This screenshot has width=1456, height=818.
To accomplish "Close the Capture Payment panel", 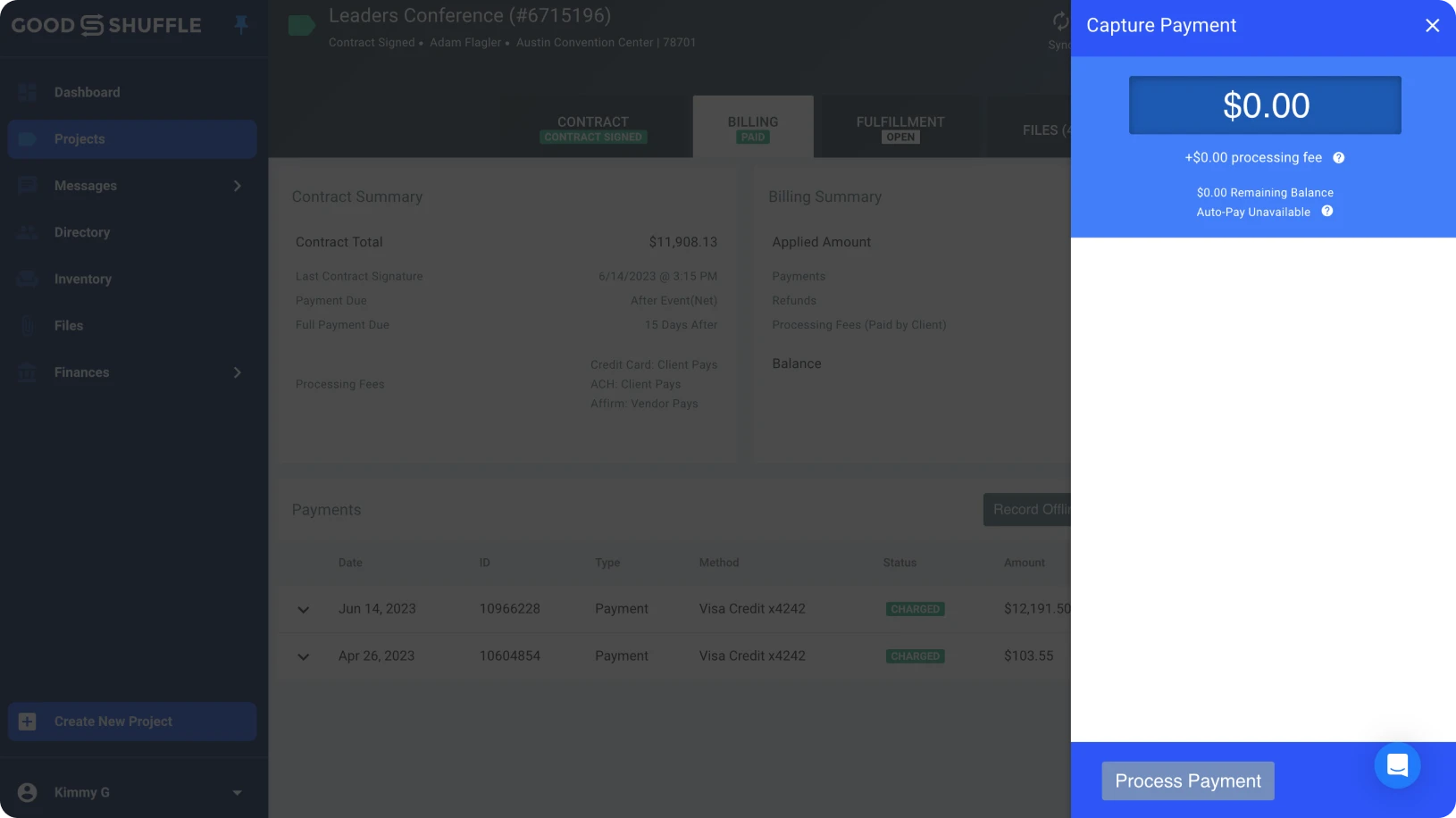I will (x=1432, y=26).
